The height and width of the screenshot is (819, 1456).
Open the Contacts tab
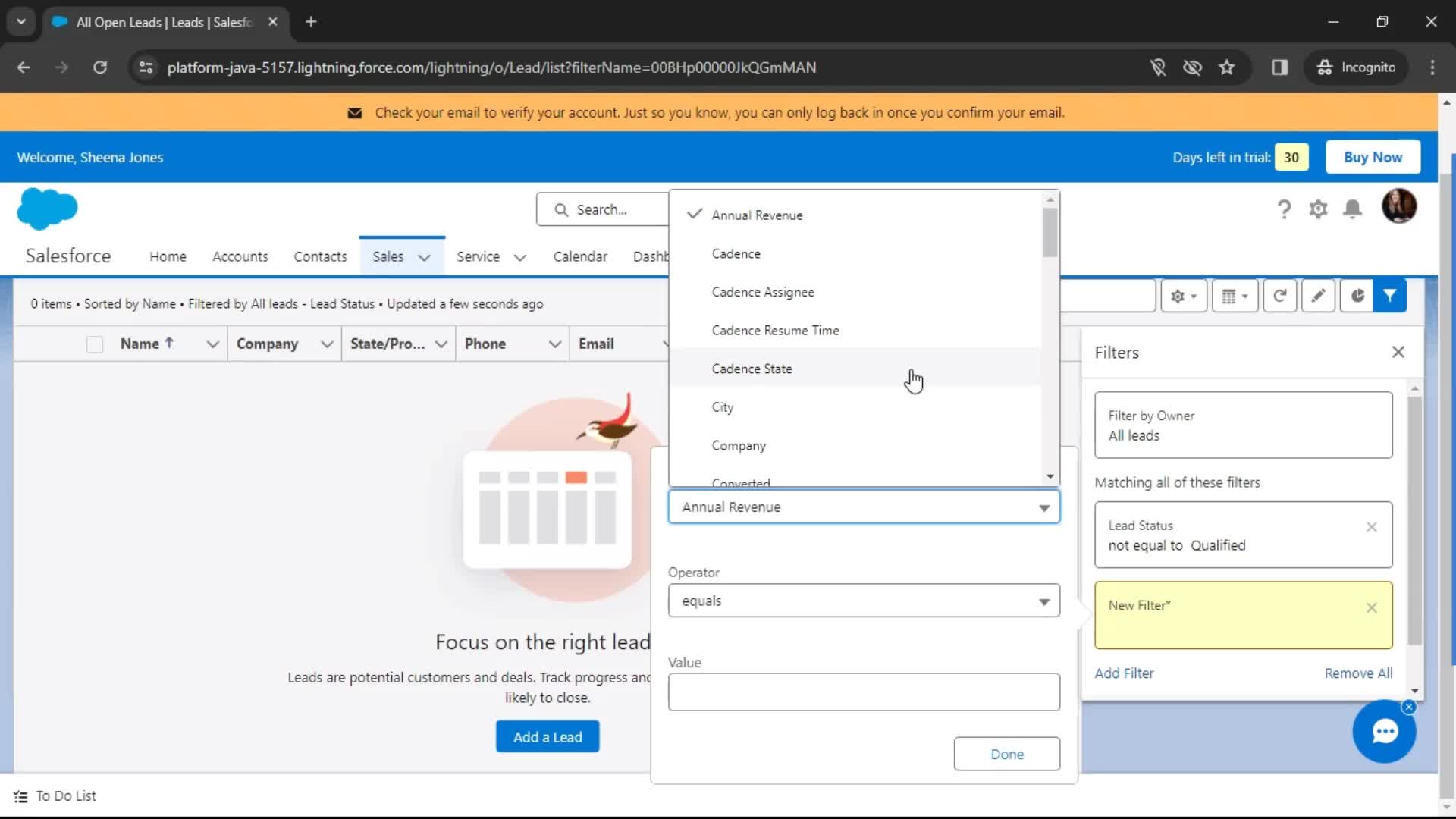[320, 257]
